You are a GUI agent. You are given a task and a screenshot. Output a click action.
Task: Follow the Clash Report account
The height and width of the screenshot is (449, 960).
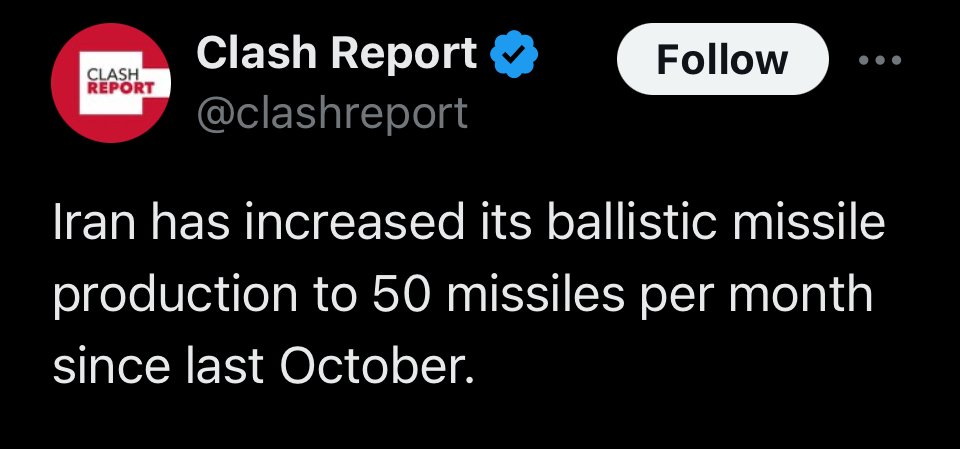(722, 59)
